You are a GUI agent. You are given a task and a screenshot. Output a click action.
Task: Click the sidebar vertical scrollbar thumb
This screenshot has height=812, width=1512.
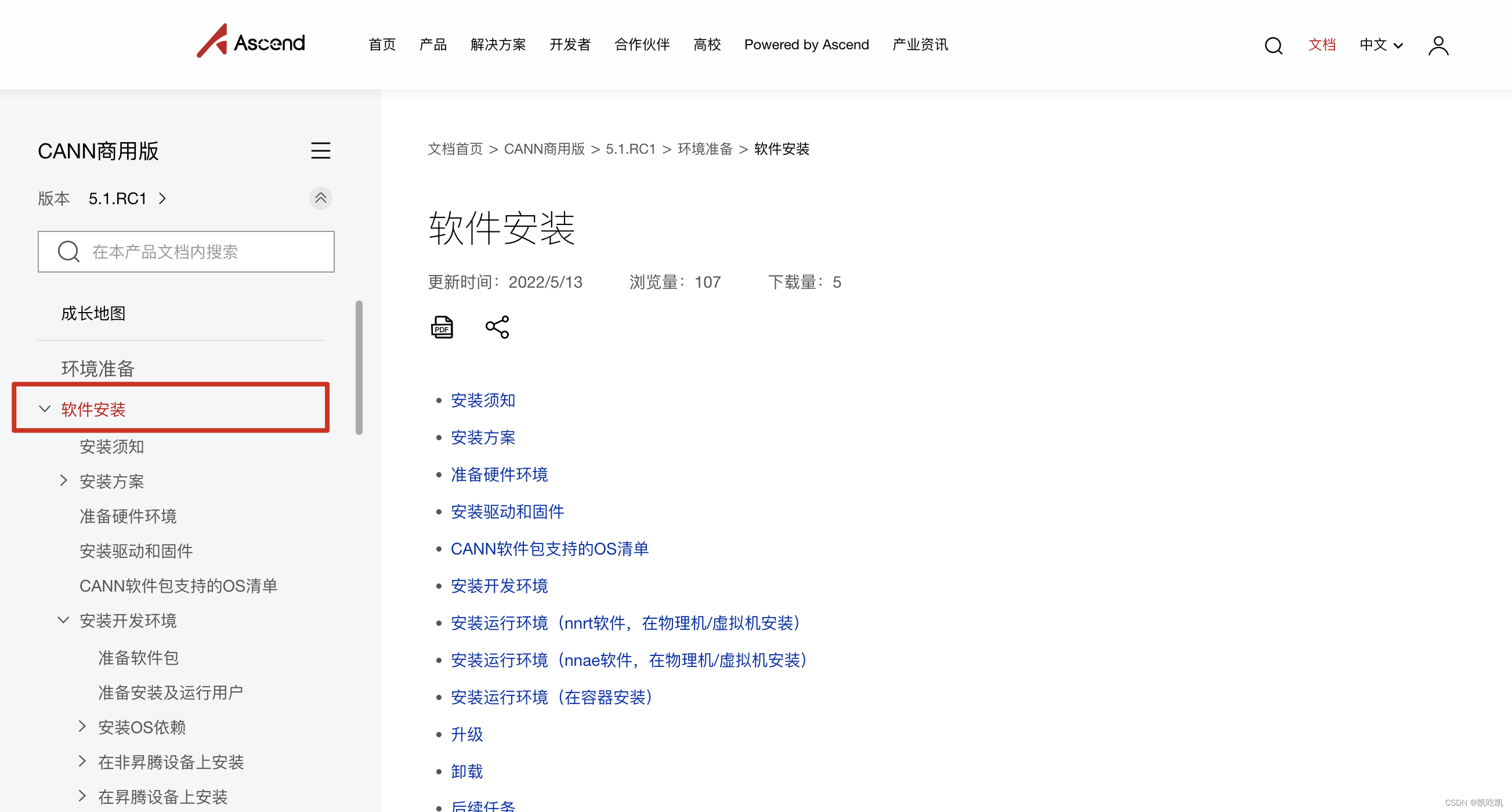pyautogui.click(x=359, y=368)
